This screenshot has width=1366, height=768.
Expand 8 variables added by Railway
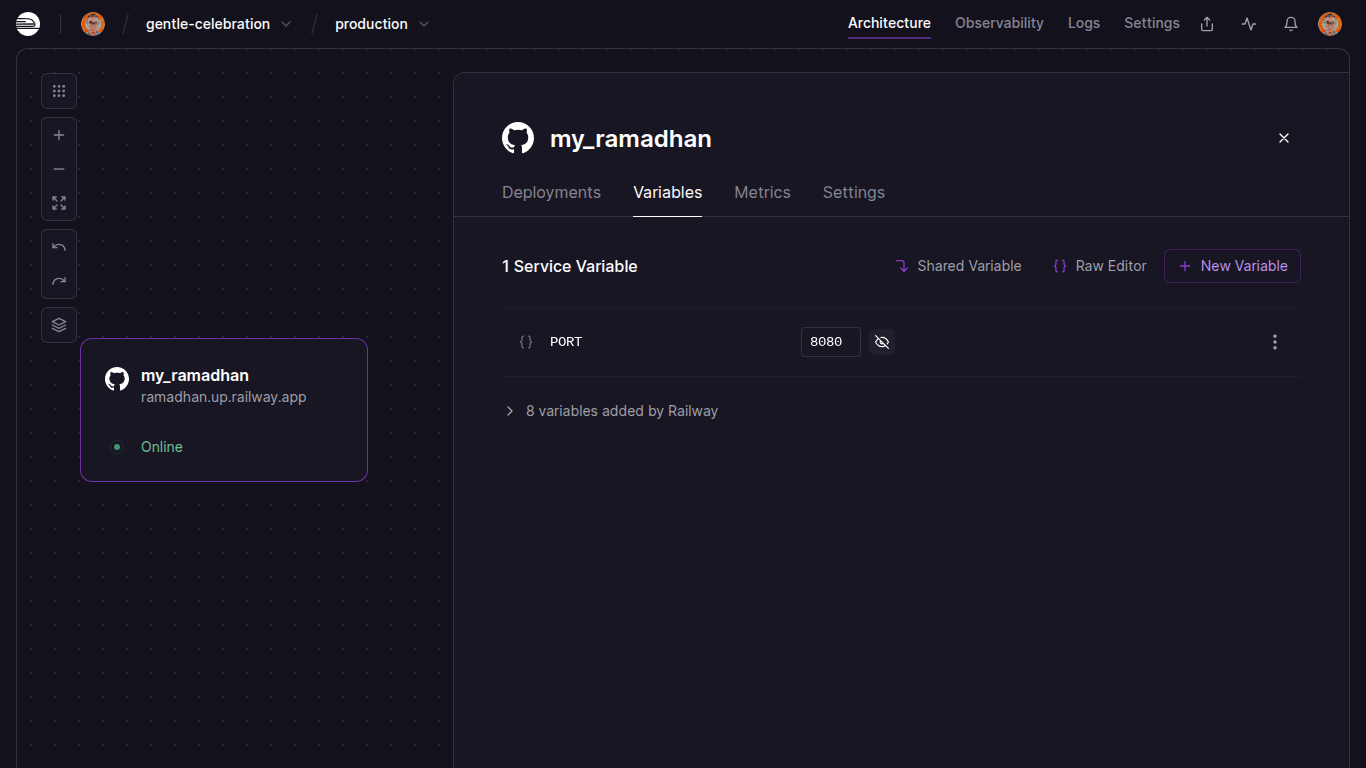tap(611, 411)
